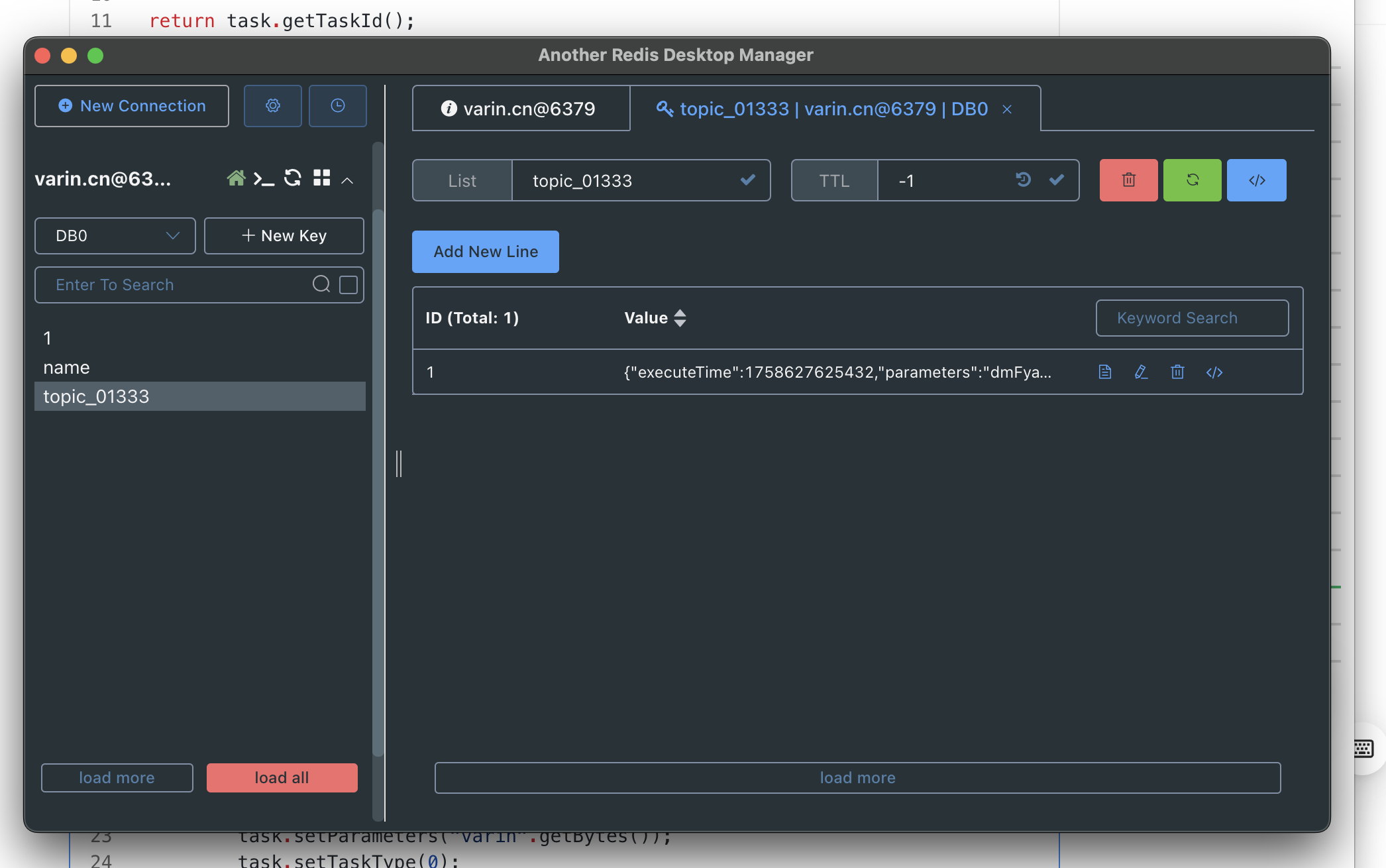Click the red load all button
This screenshot has height=868, width=1386.
point(282,778)
